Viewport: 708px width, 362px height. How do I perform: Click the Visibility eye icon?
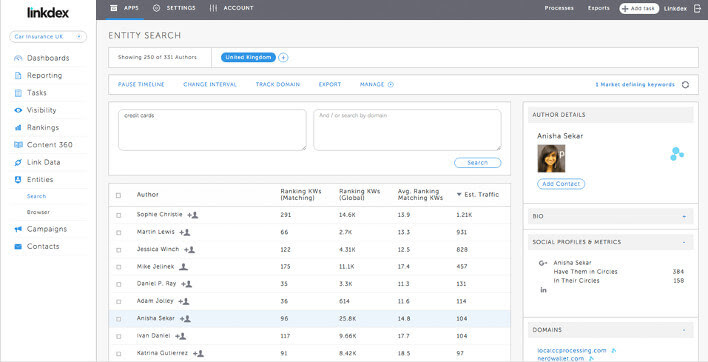[18, 110]
